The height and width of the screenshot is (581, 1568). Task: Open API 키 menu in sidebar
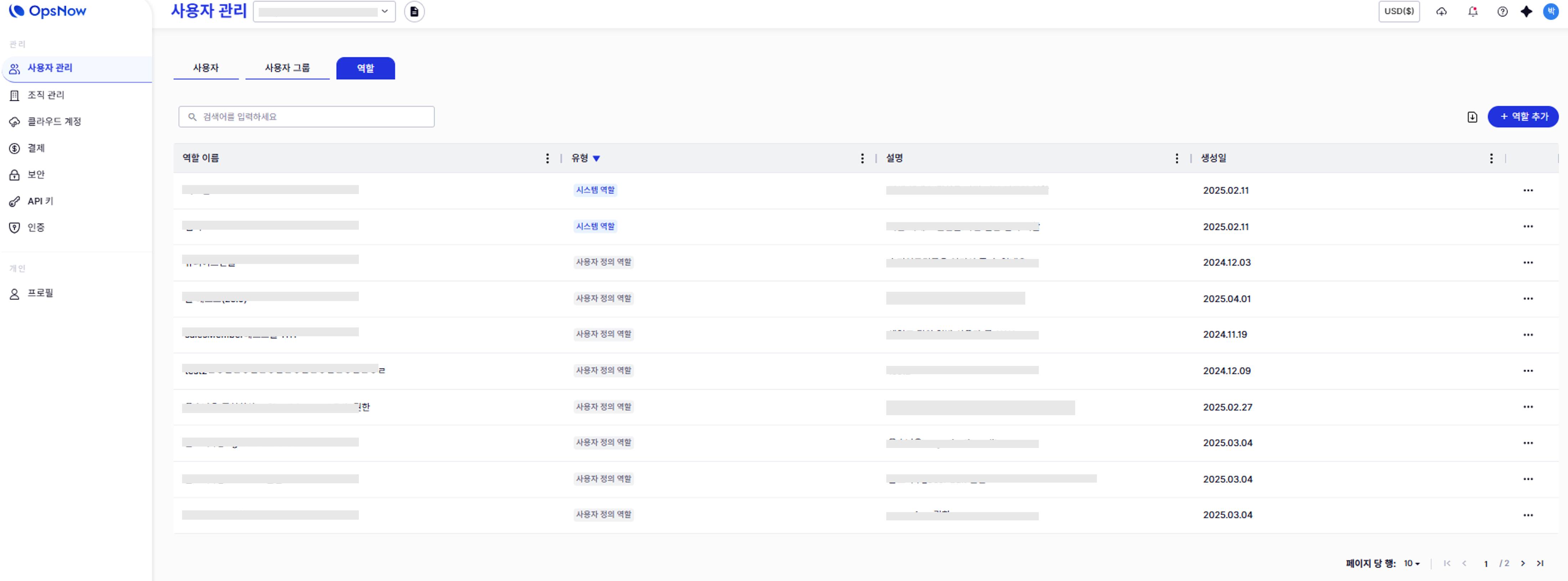click(40, 201)
